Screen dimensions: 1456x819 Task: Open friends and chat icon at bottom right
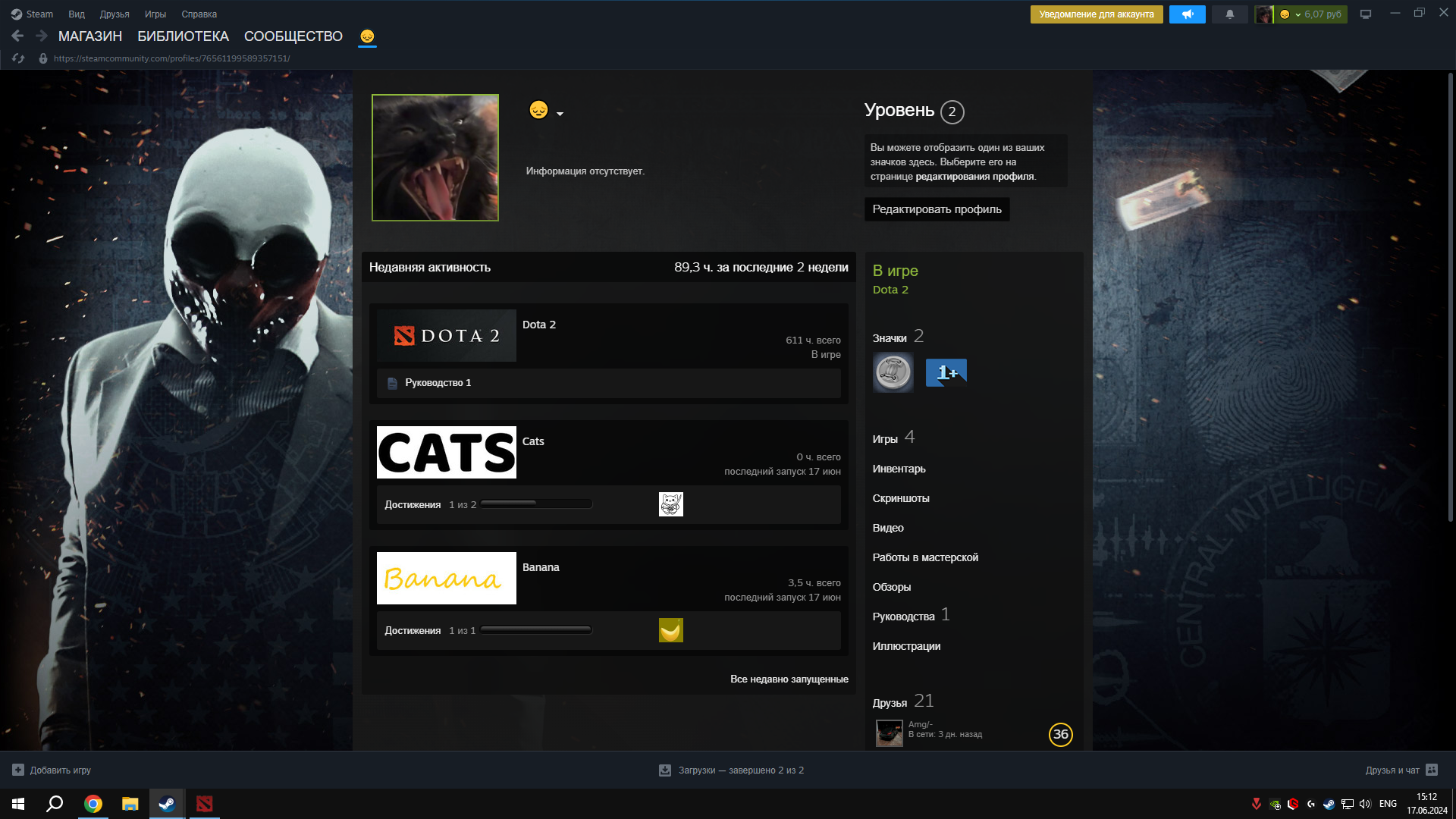1432,770
